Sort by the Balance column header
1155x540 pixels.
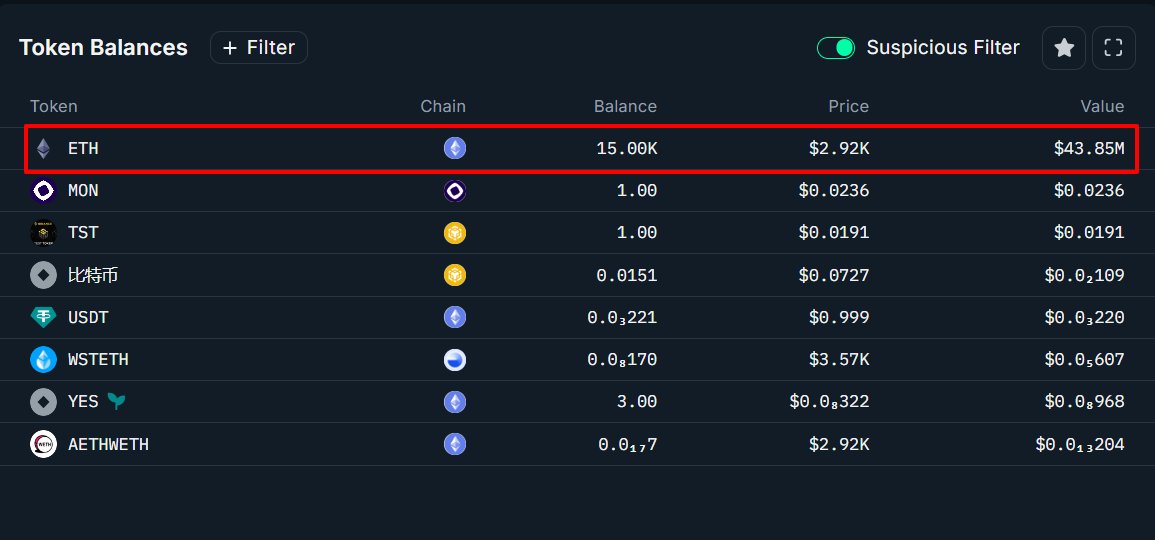tap(625, 107)
